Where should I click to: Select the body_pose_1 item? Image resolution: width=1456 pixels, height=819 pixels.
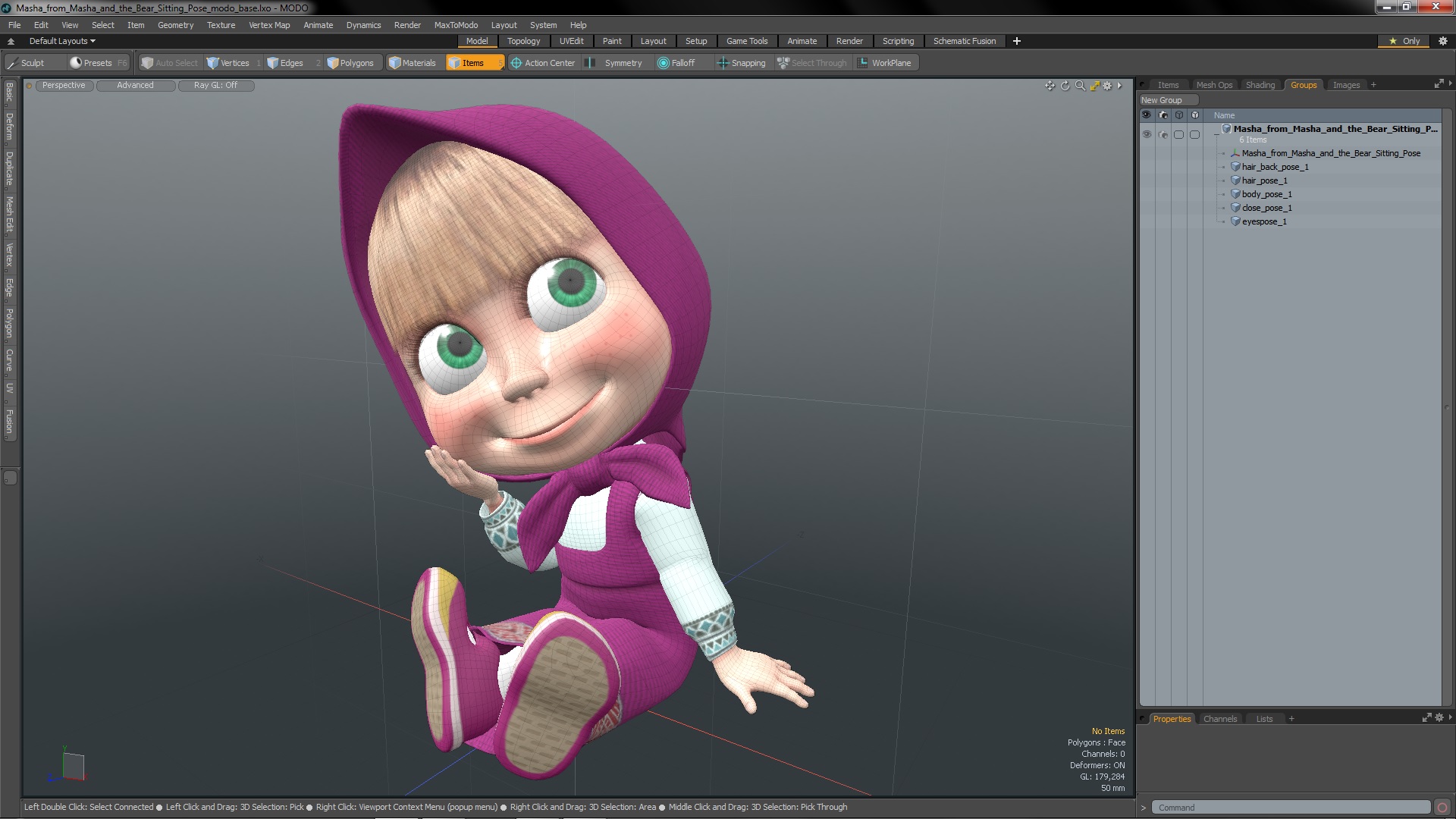pos(1266,194)
